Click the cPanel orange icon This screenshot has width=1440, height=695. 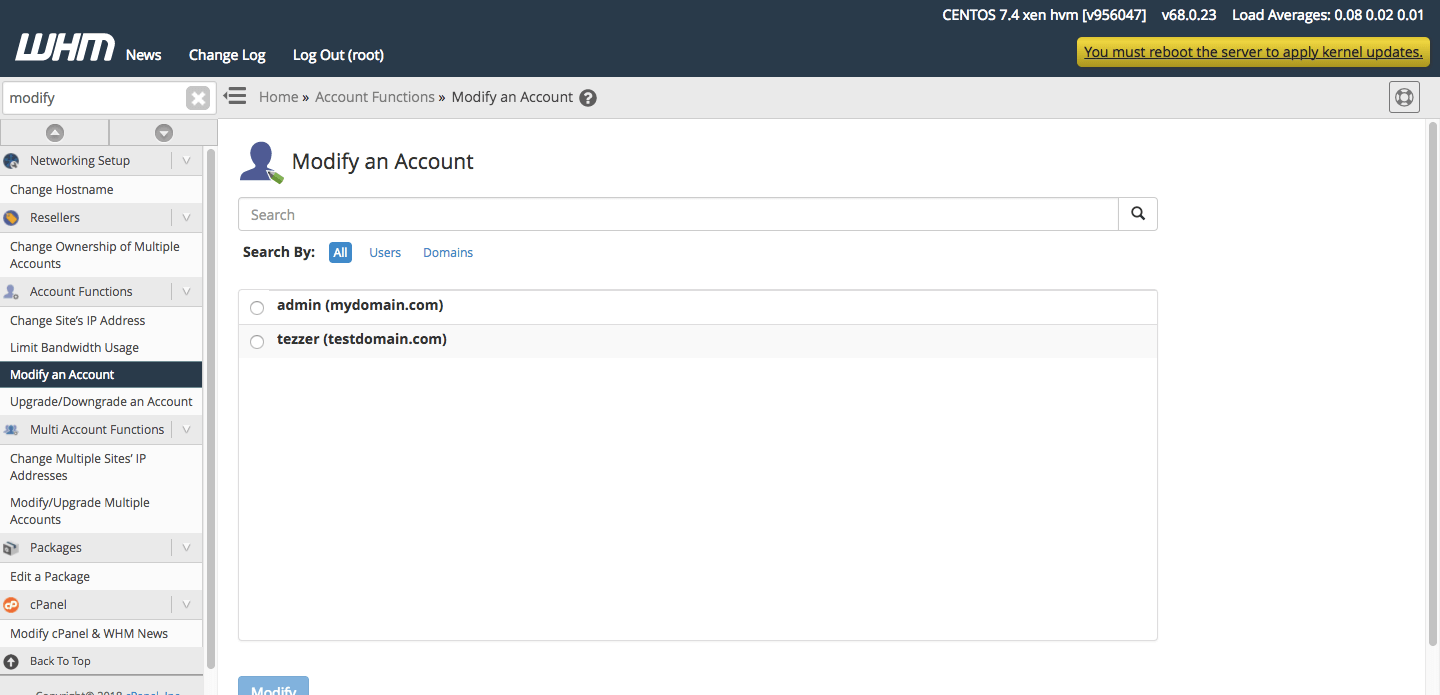(x=11, y=605)
